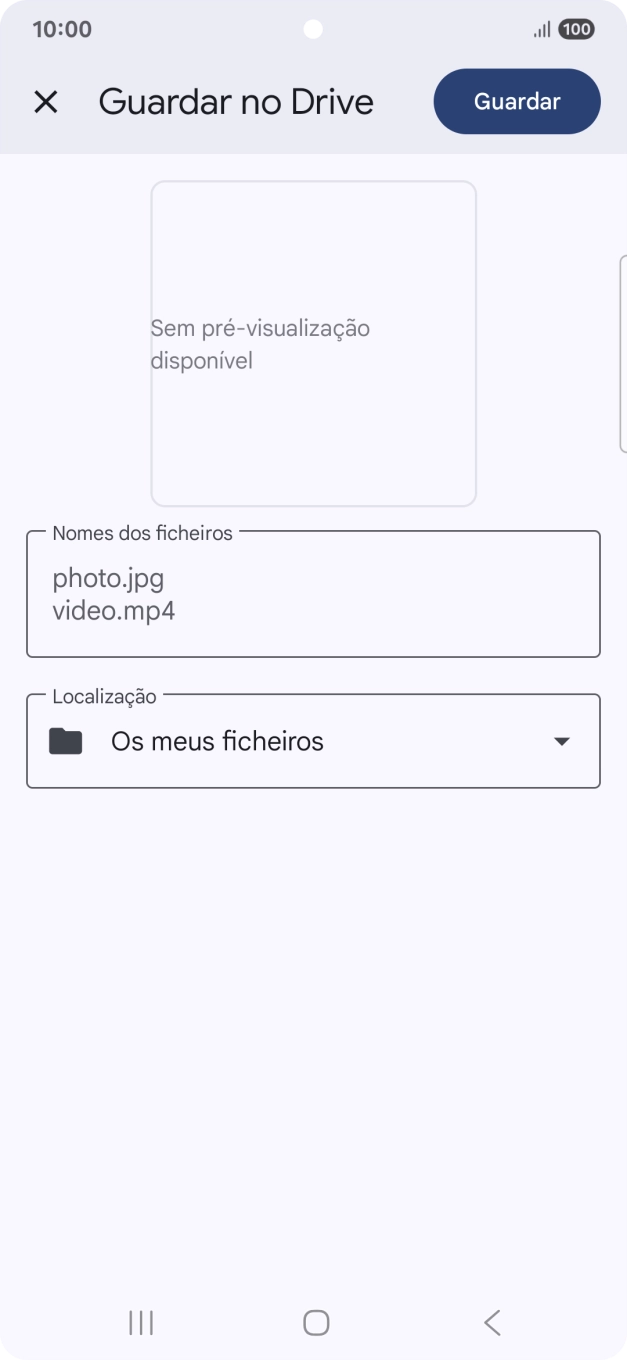The height and width of the screenshot is (1360, 627).
Task: Tap the 10:00 clock in the status bar
Action: coord(62,29)
